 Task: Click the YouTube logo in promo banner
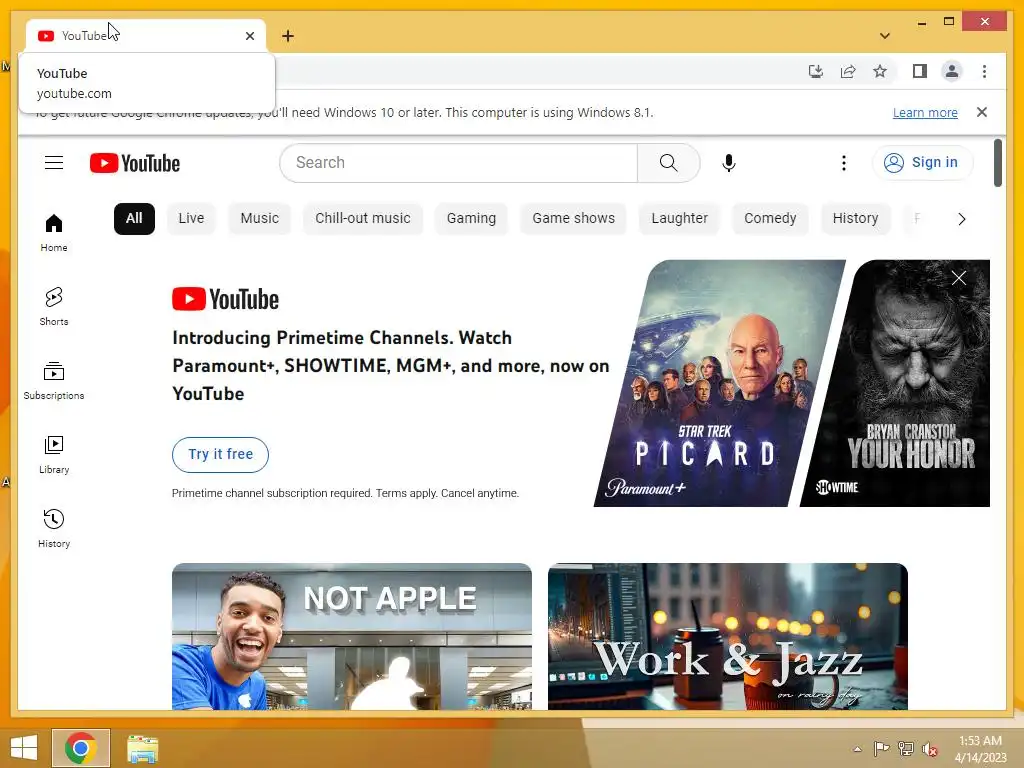[225, 299]
